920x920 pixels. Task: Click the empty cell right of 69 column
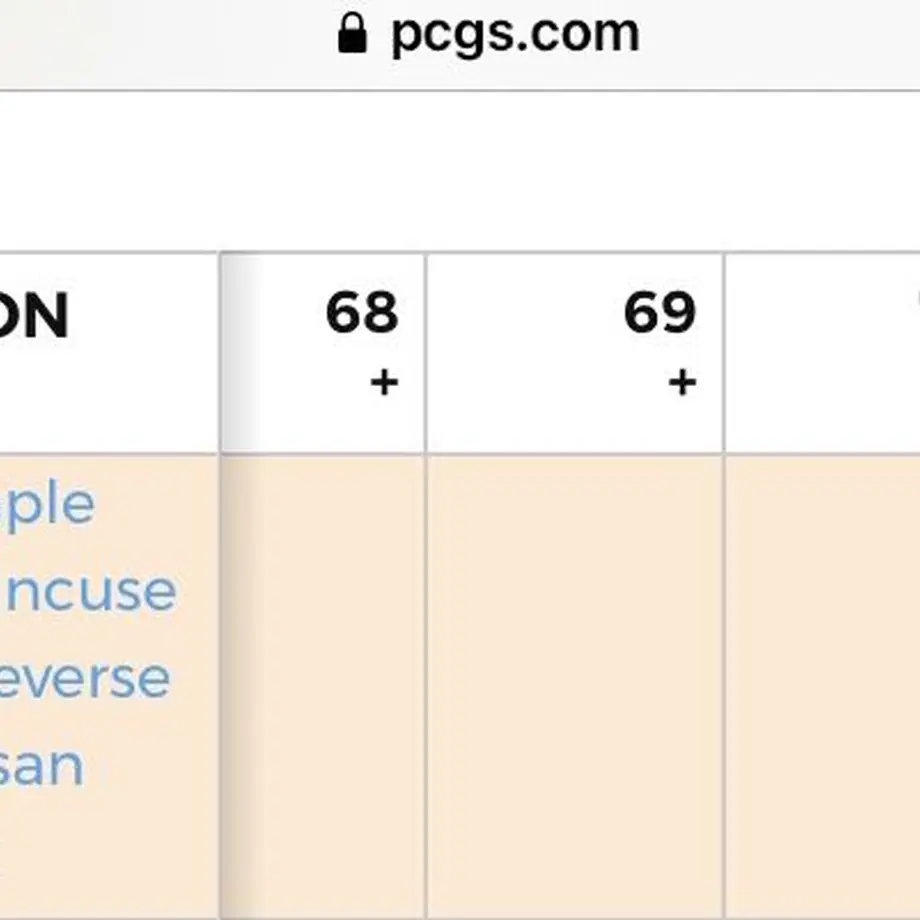tap(823, 688)
